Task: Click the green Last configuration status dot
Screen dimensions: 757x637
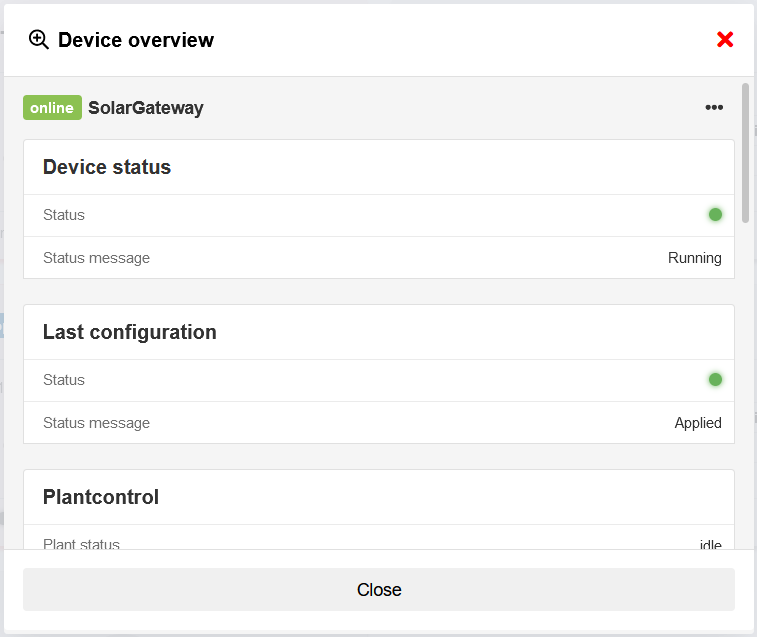Action: (x=715, y=379)
